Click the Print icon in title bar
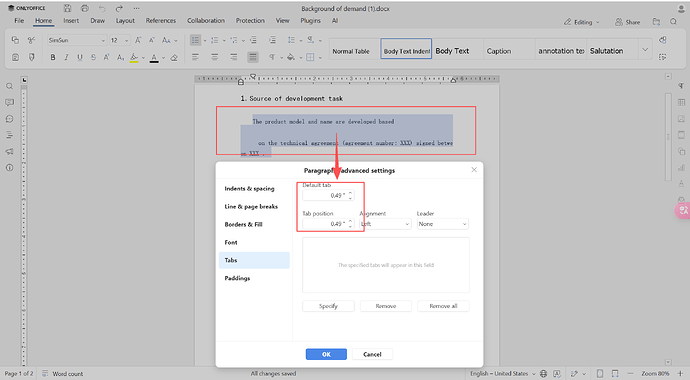 [x=84, y=8]
